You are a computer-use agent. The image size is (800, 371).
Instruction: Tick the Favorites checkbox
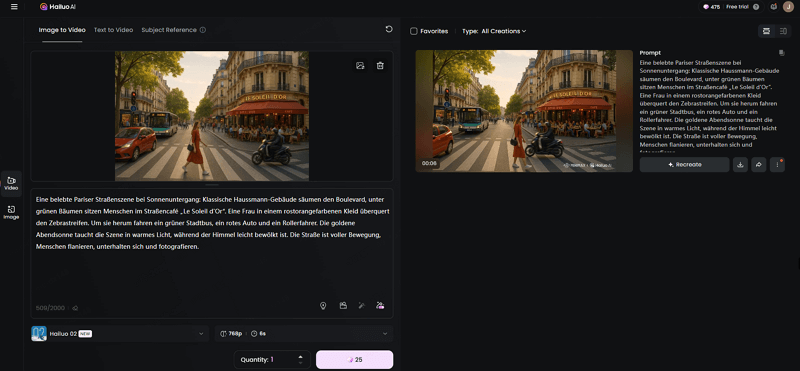coord(414,31)
